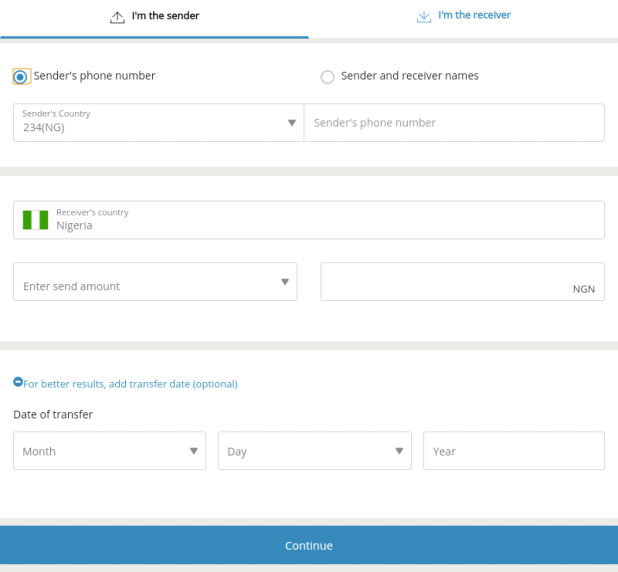The height and width of the screenshot is (572, 618).
Task: Open the Sender's Country code dropdown
Action: tap(158, 123)
